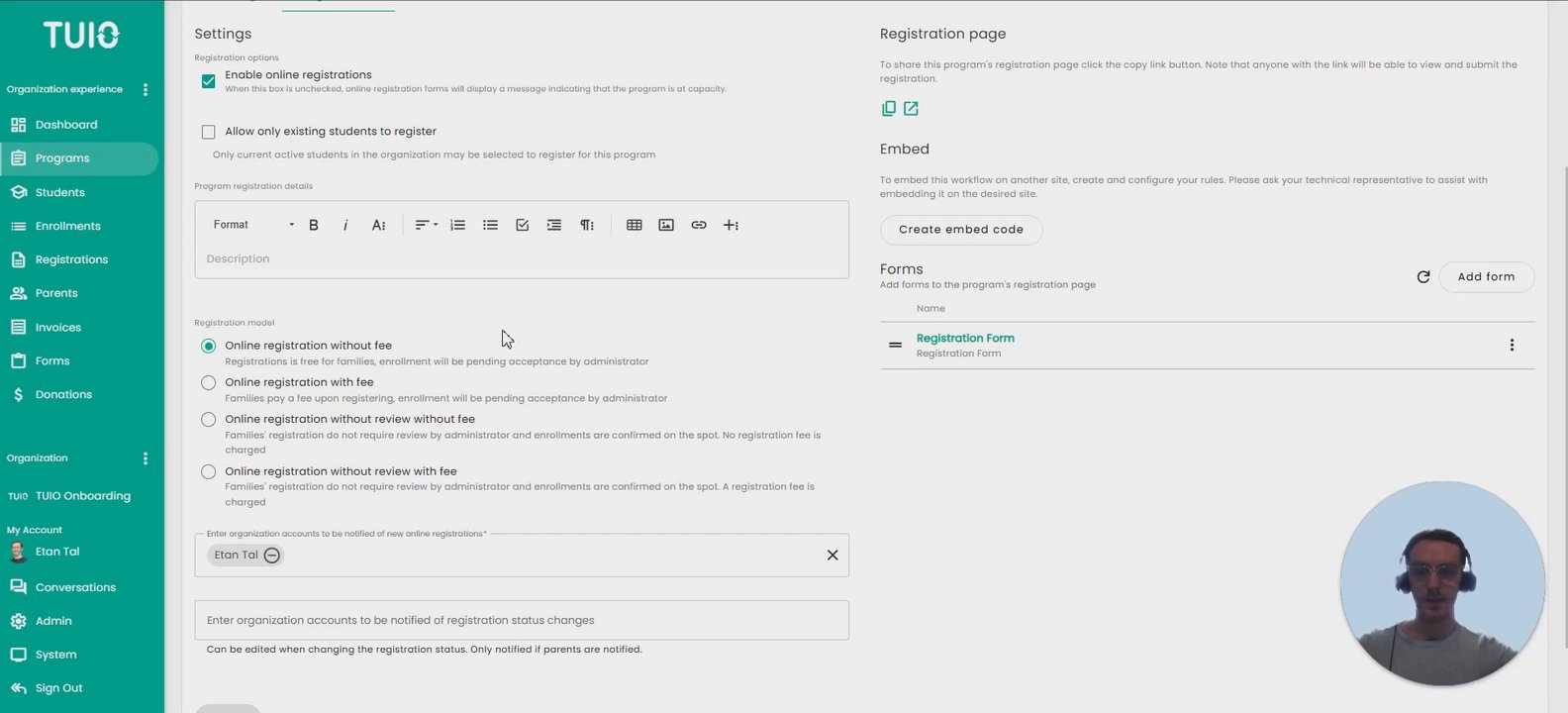The height and width of the screenshot is (713, 1568).
Task: Select Online registration with fee
Action: [x=208, y=382]
